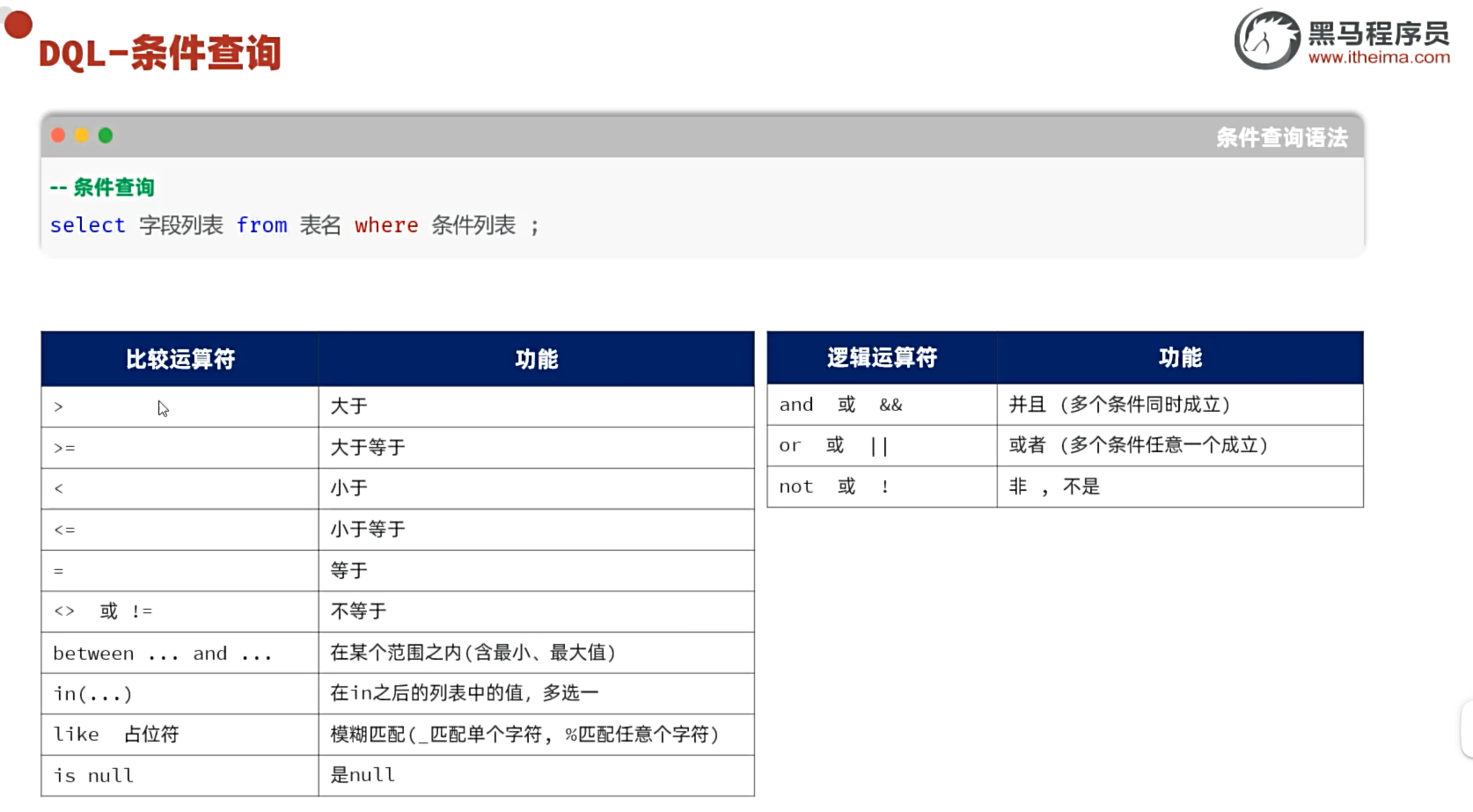
Task: Click 表名 in the SQL statement
Action: pyautogui.click(x=320, y=225)
